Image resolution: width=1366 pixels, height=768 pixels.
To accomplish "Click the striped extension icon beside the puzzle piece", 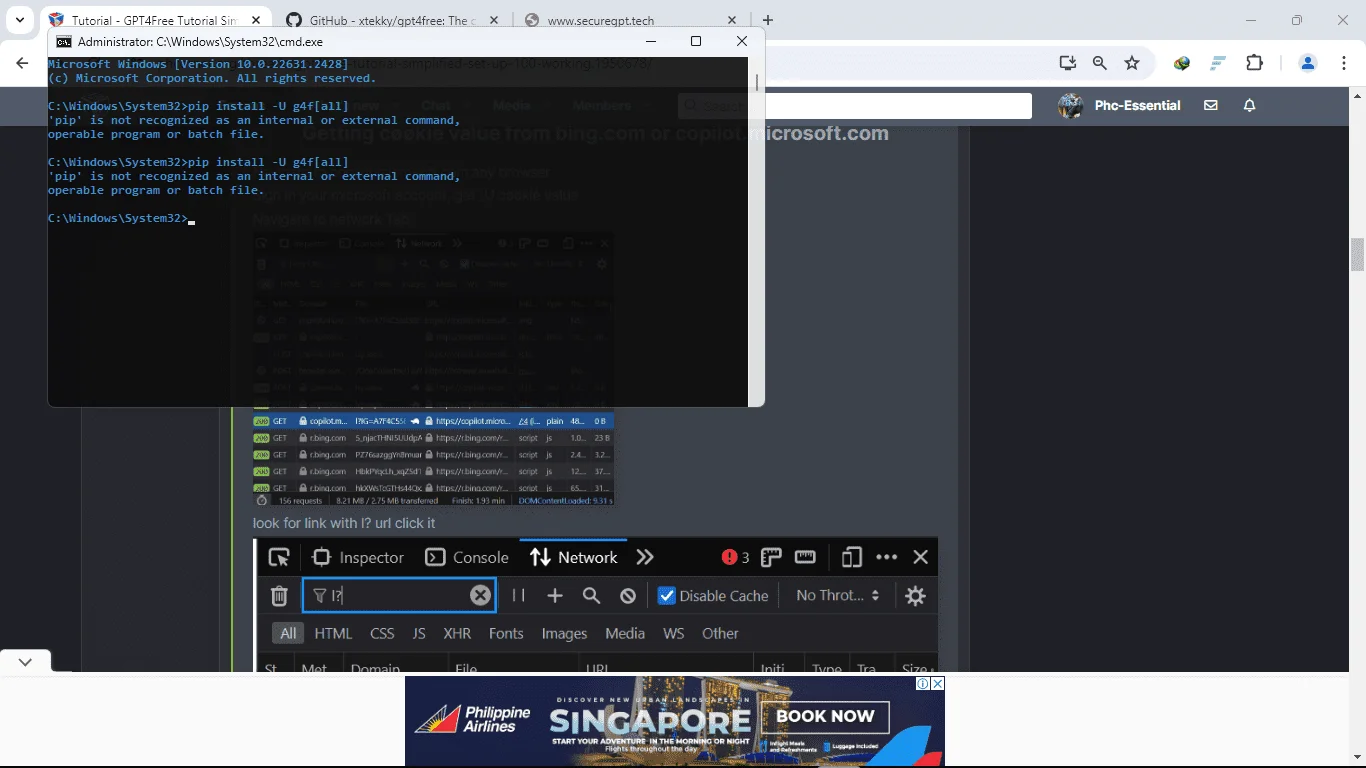I will (1218, 63).
